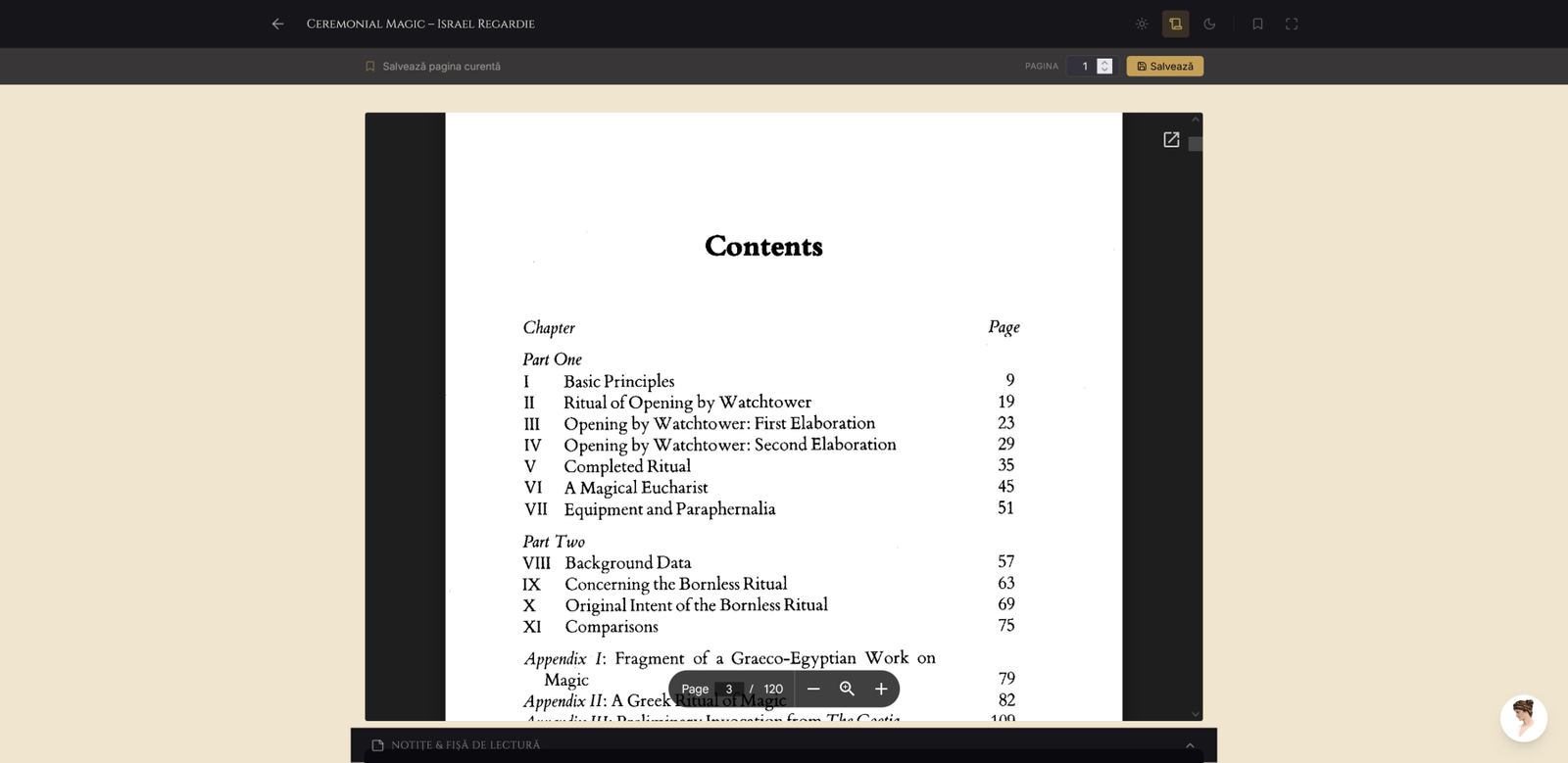Click the total page count '120'

point(773,690)
